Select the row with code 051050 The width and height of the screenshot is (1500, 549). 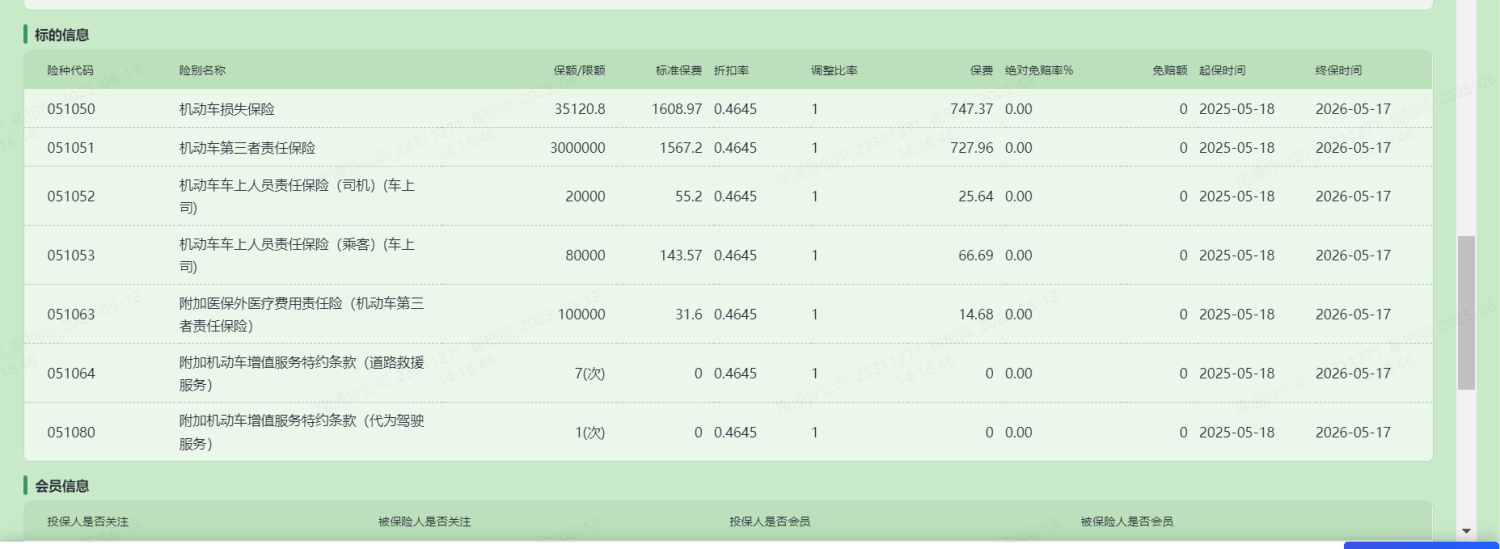pyautogui.click(x=71, y=109)
